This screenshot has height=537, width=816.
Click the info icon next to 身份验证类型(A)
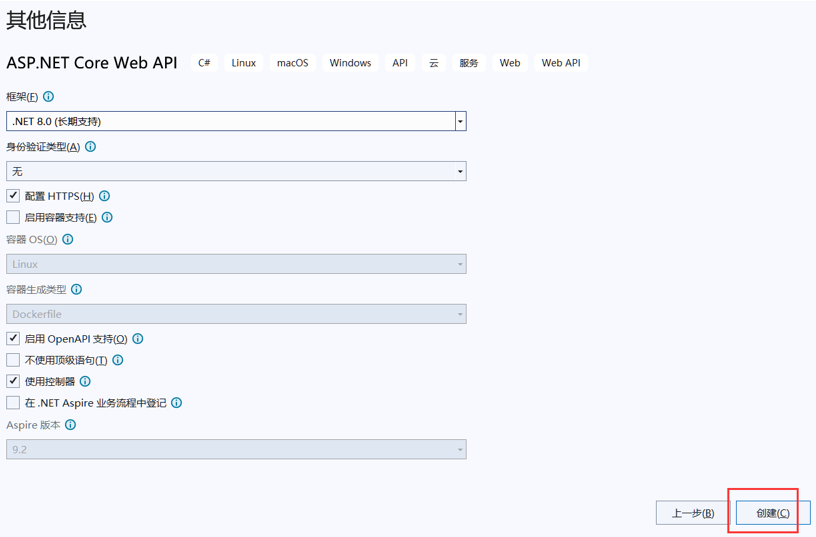(x=91, y=146)
